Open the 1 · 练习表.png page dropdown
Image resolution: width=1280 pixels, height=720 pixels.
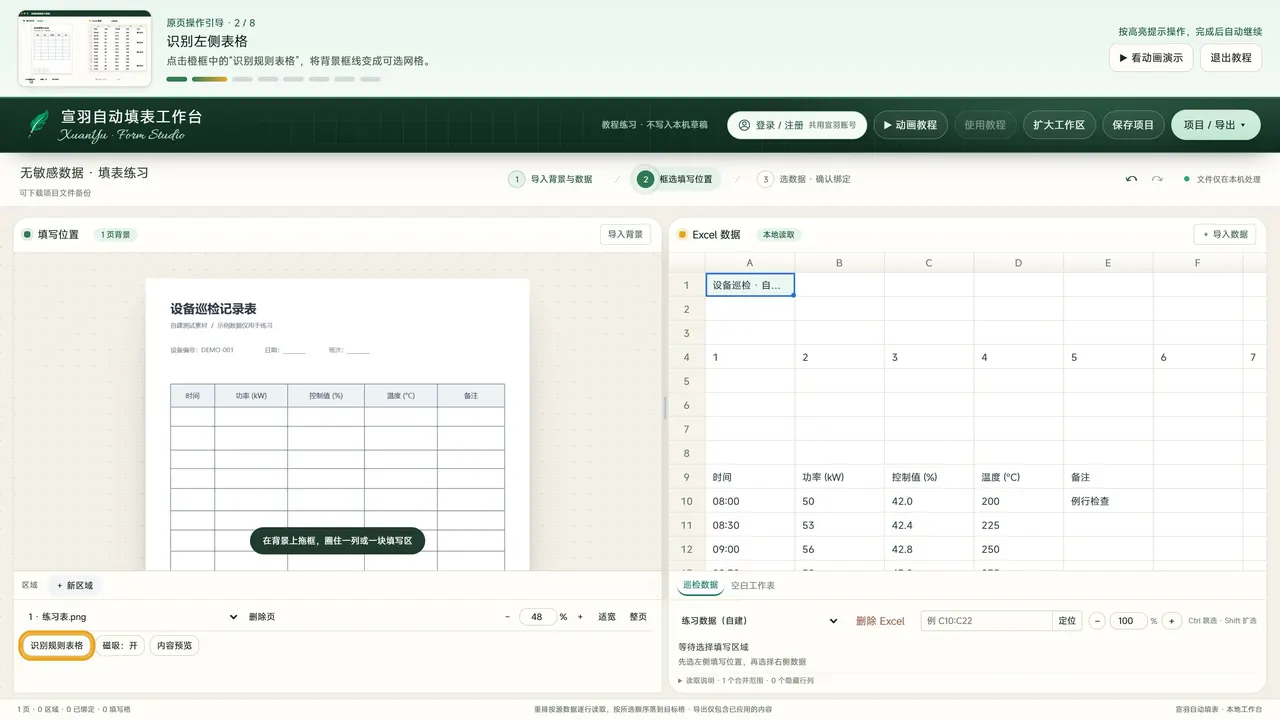(132, 617)
